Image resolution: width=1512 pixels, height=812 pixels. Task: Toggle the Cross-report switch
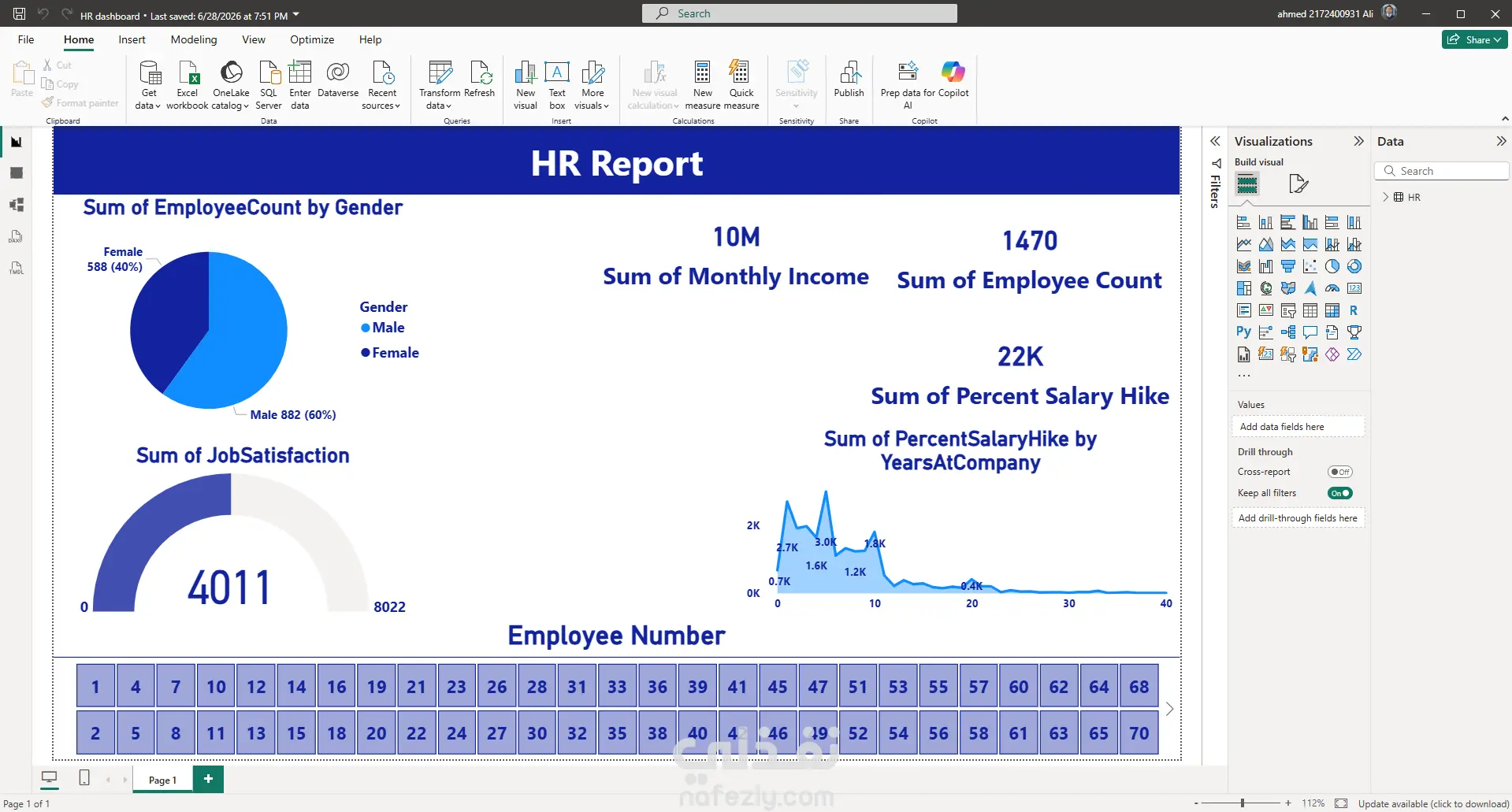pyautogui.click(x=1339, y=472)
